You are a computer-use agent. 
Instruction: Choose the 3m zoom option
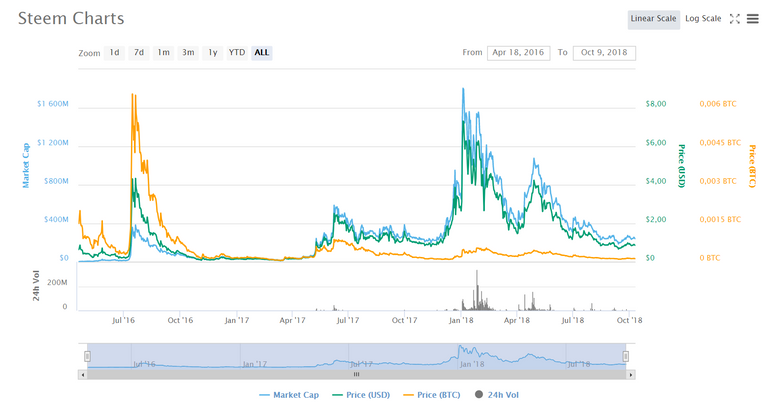point(188,52)
